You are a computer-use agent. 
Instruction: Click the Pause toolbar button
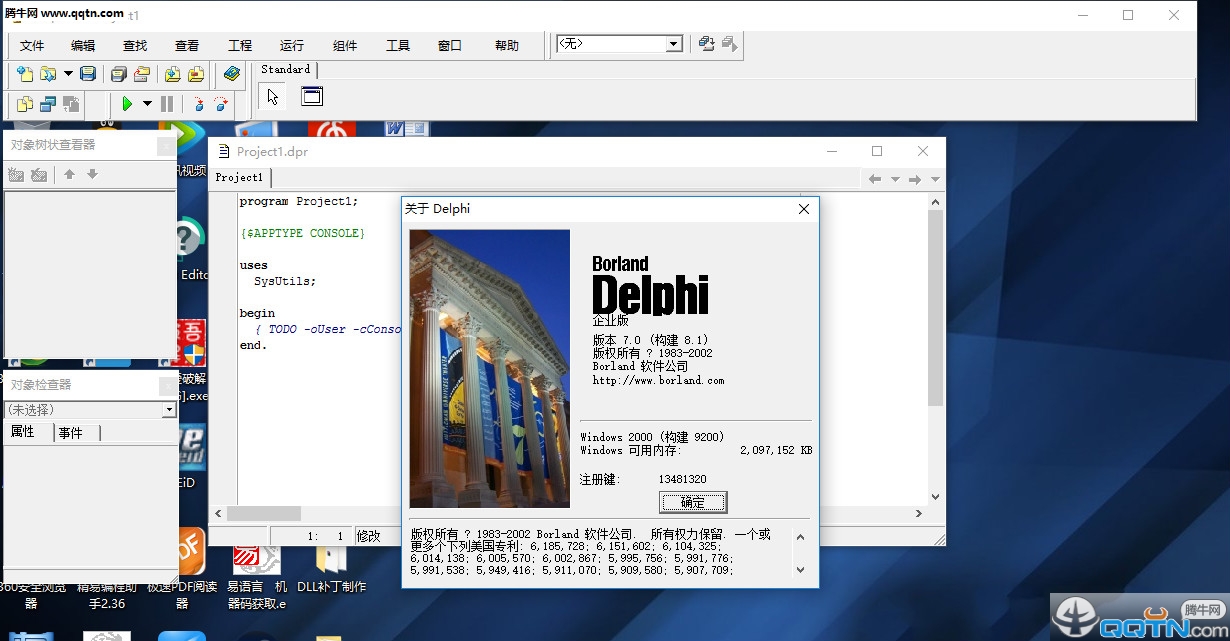point(167,104)
